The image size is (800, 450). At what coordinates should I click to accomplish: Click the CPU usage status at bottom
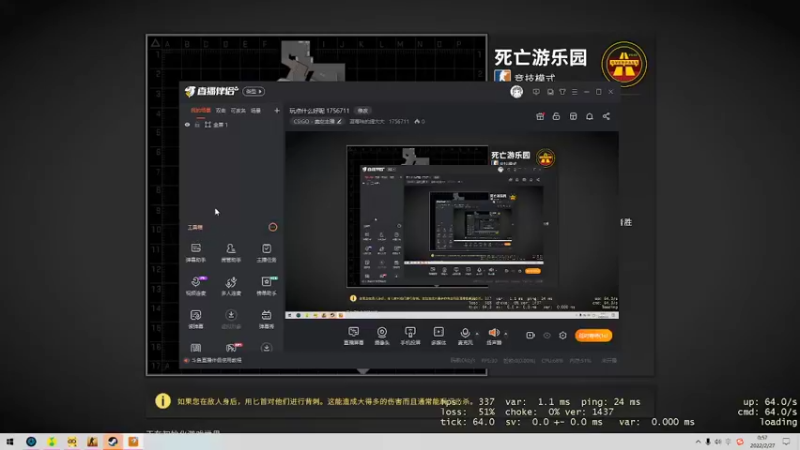pyautogui.click(x=552, y=361)
